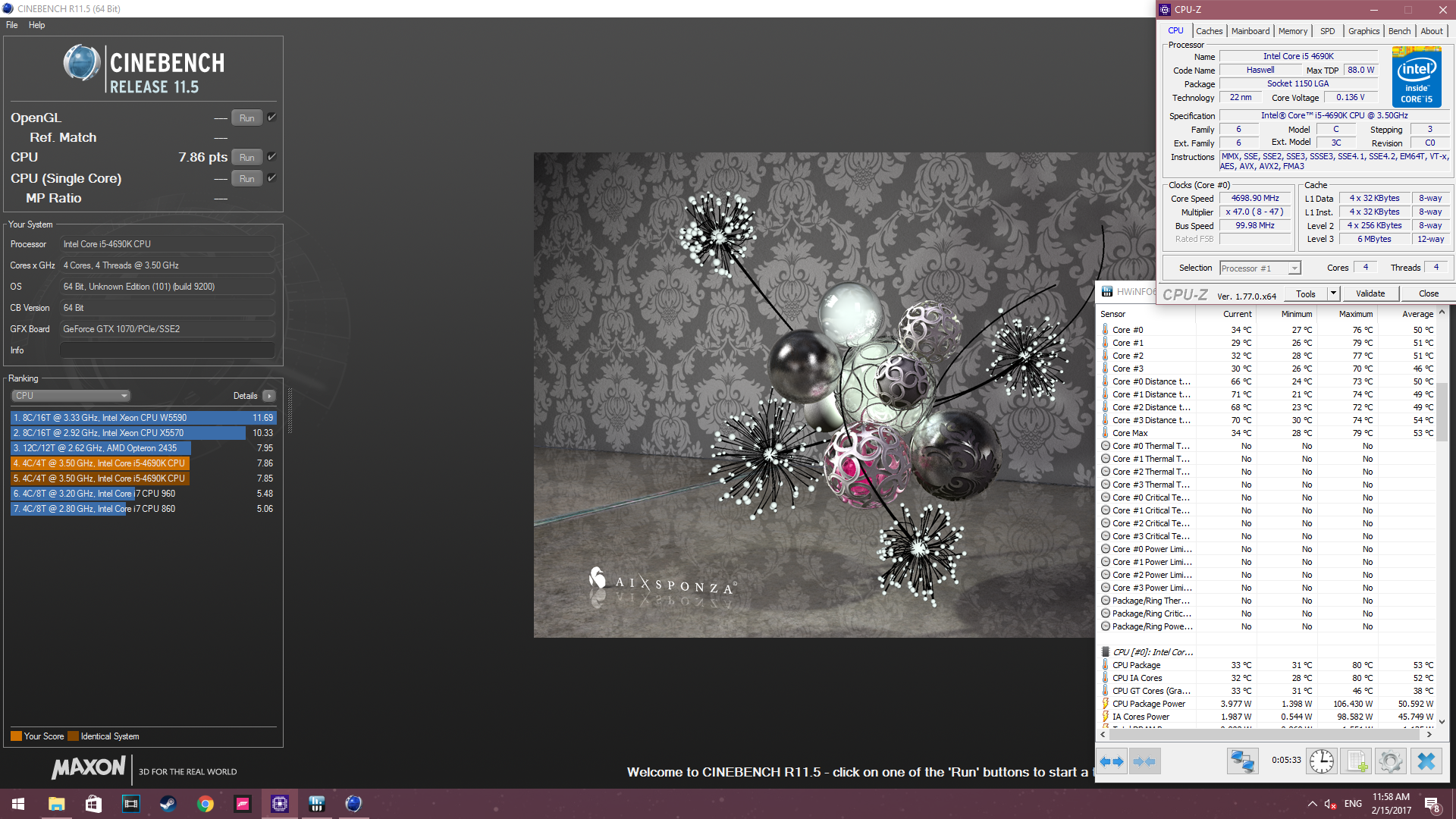Click the HWiNFO expand columns arrows icon

[1112, 761]
